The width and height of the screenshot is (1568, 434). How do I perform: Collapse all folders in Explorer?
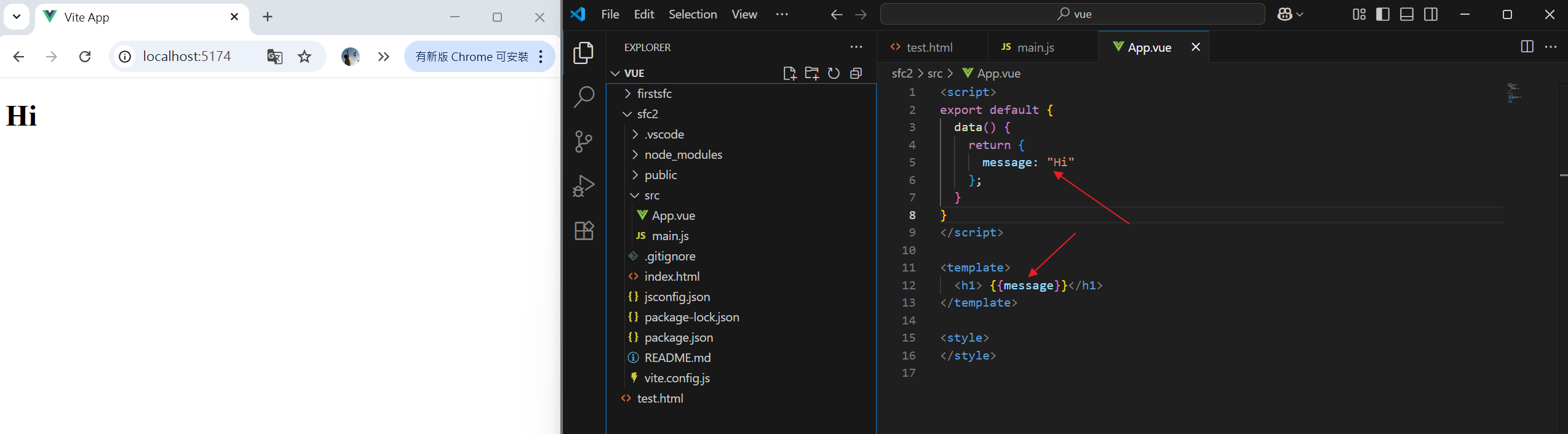(856, 73)
